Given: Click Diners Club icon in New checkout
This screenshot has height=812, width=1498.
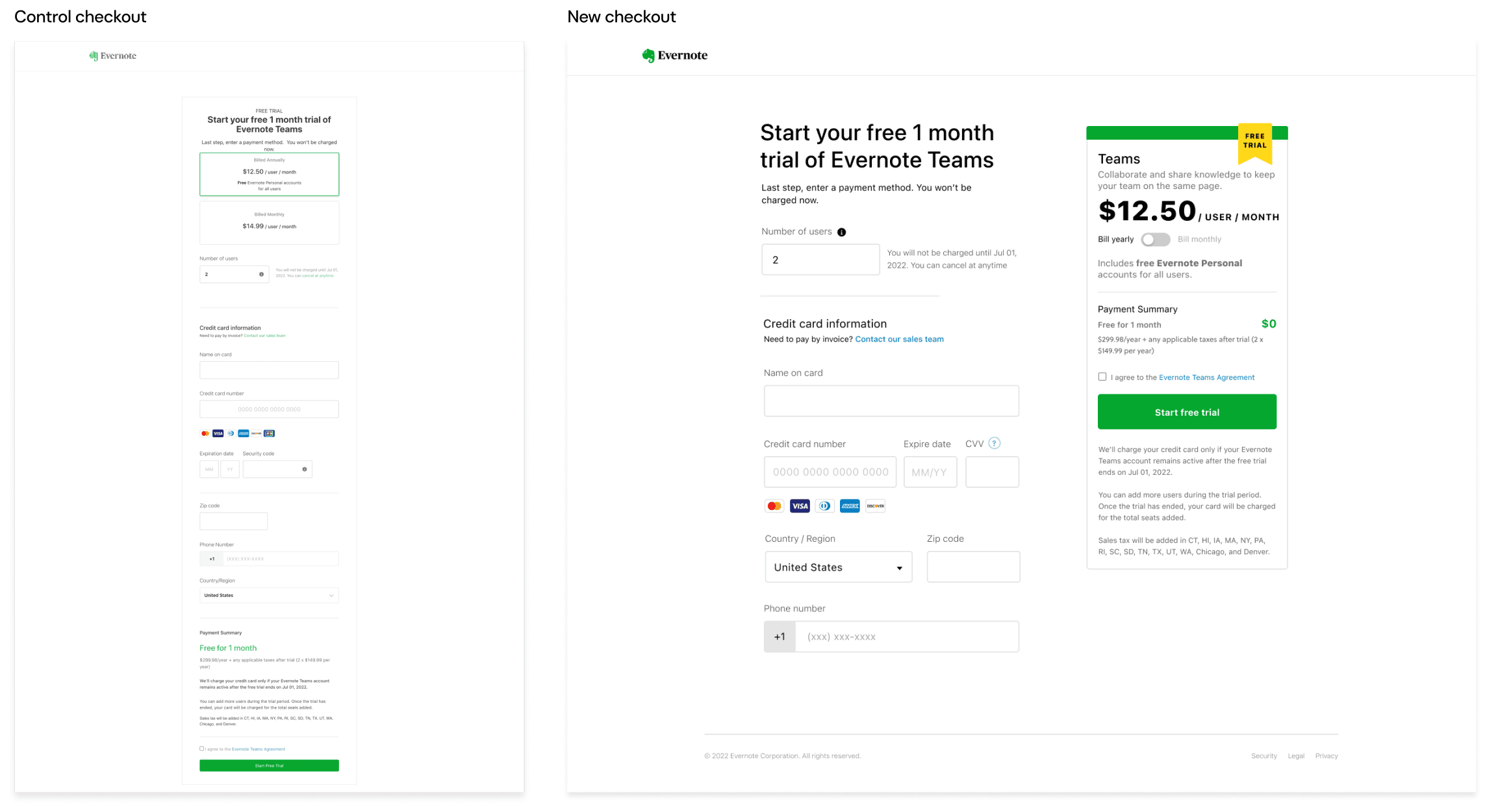Looking at the screenshot, I should point(824,506).
